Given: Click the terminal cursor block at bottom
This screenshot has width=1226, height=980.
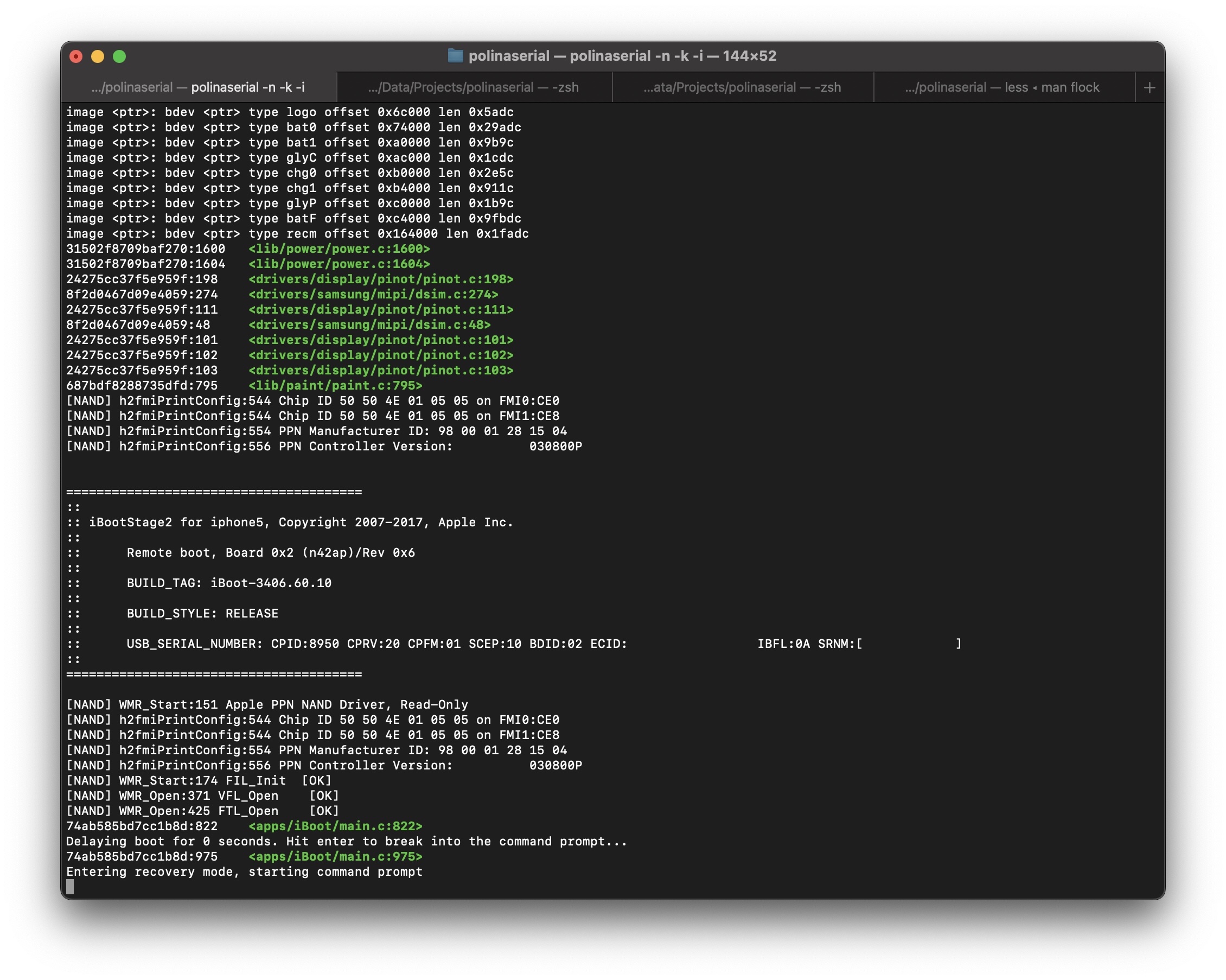Looking at the screenshot, I should coord(70,887).
